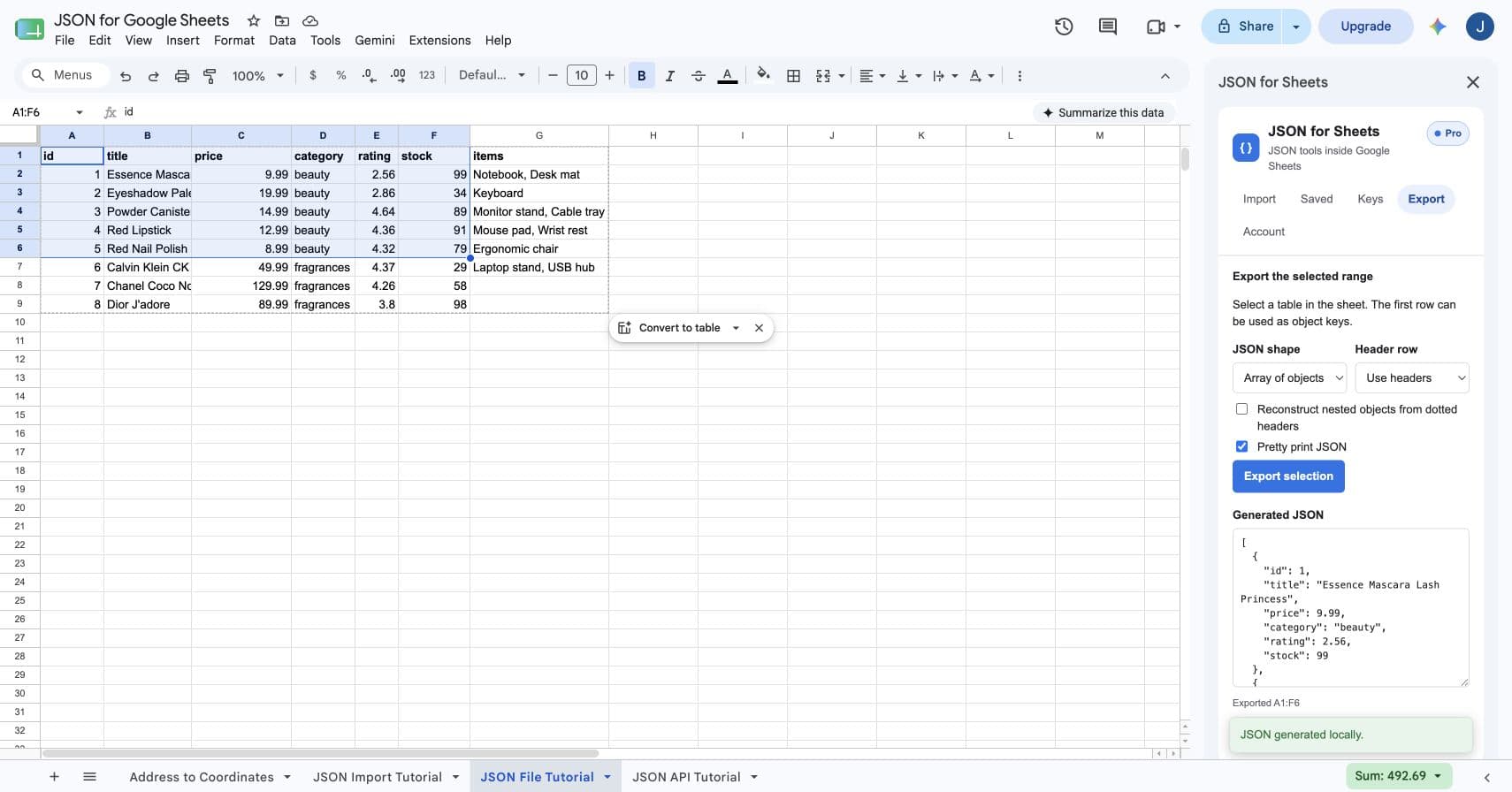Toggle bold formatting
The image size is (1512, 792).
tap(642, 76)
